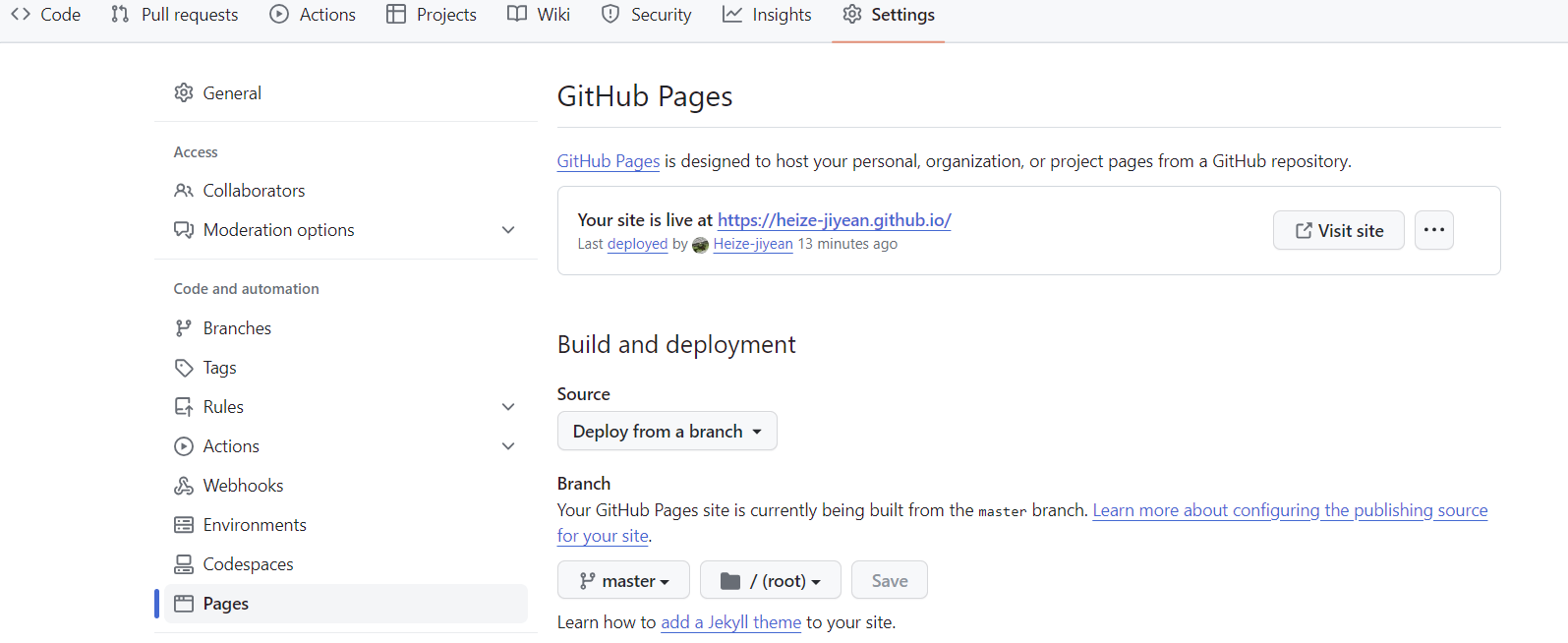Click the Branches git-branch icon in sidebar
Image resolution: width=1568 pixels, height=643 pixels.
point(184,328)
